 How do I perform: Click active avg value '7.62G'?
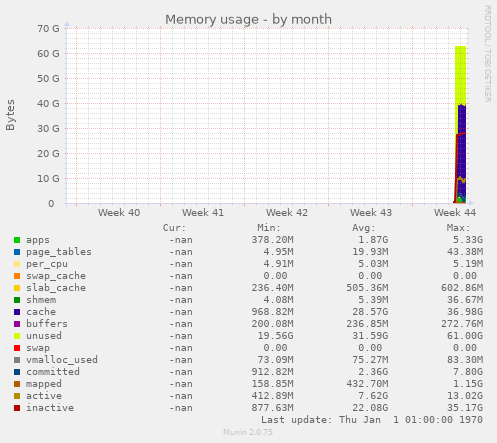pyautogui.click(x=373, y=396)
